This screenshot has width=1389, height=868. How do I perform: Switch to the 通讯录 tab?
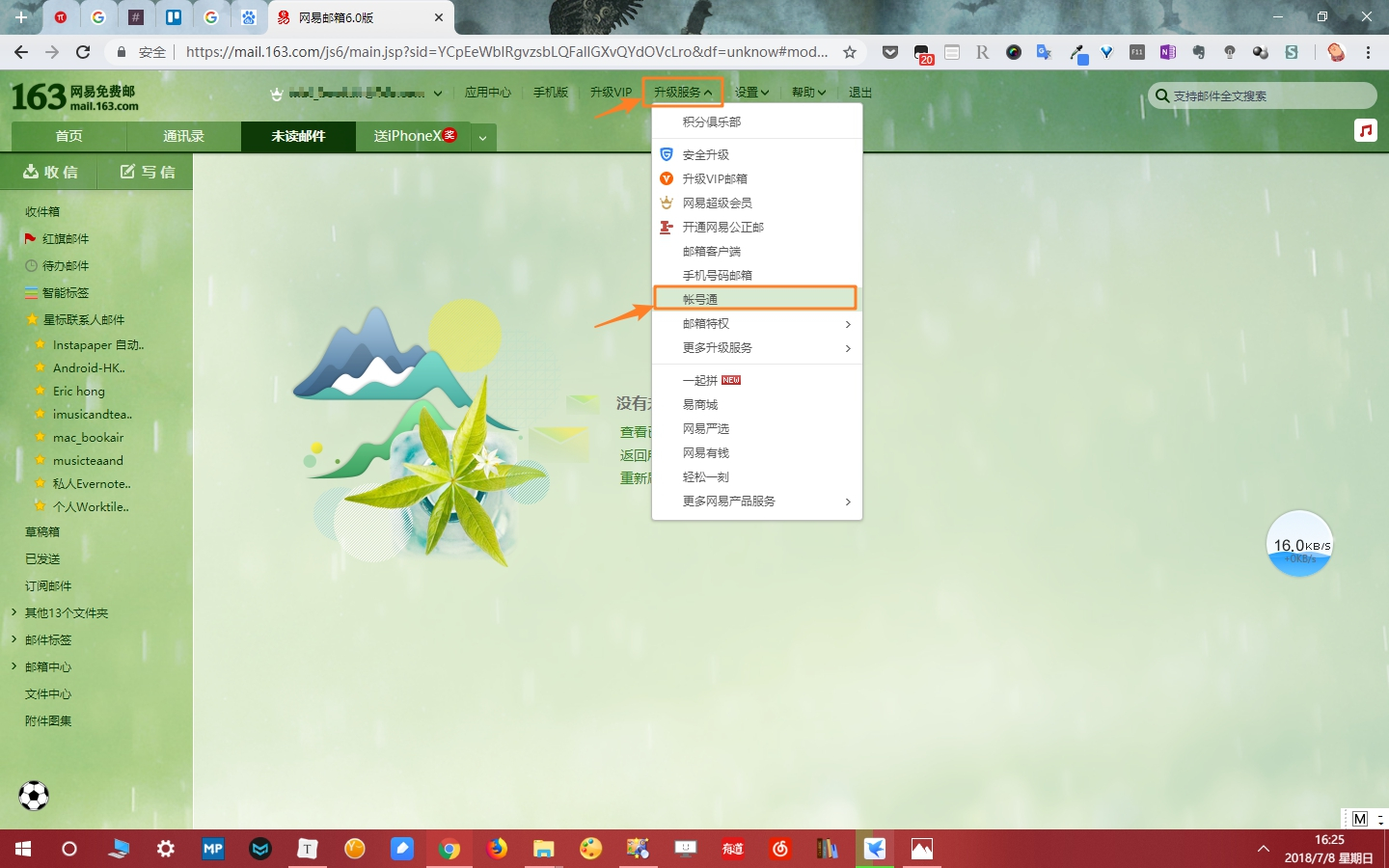(182, 136)
